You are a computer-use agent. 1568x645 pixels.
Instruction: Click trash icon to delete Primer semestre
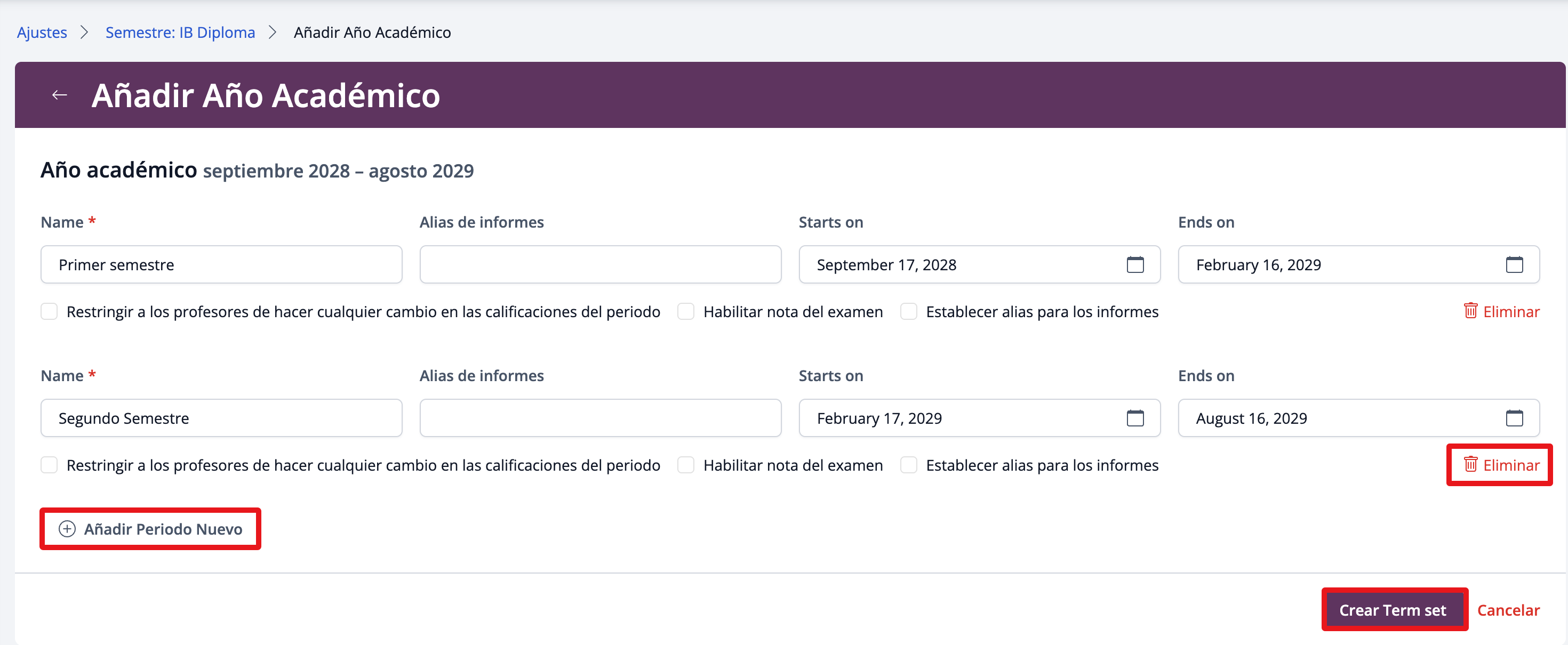tap(1470, 311)
